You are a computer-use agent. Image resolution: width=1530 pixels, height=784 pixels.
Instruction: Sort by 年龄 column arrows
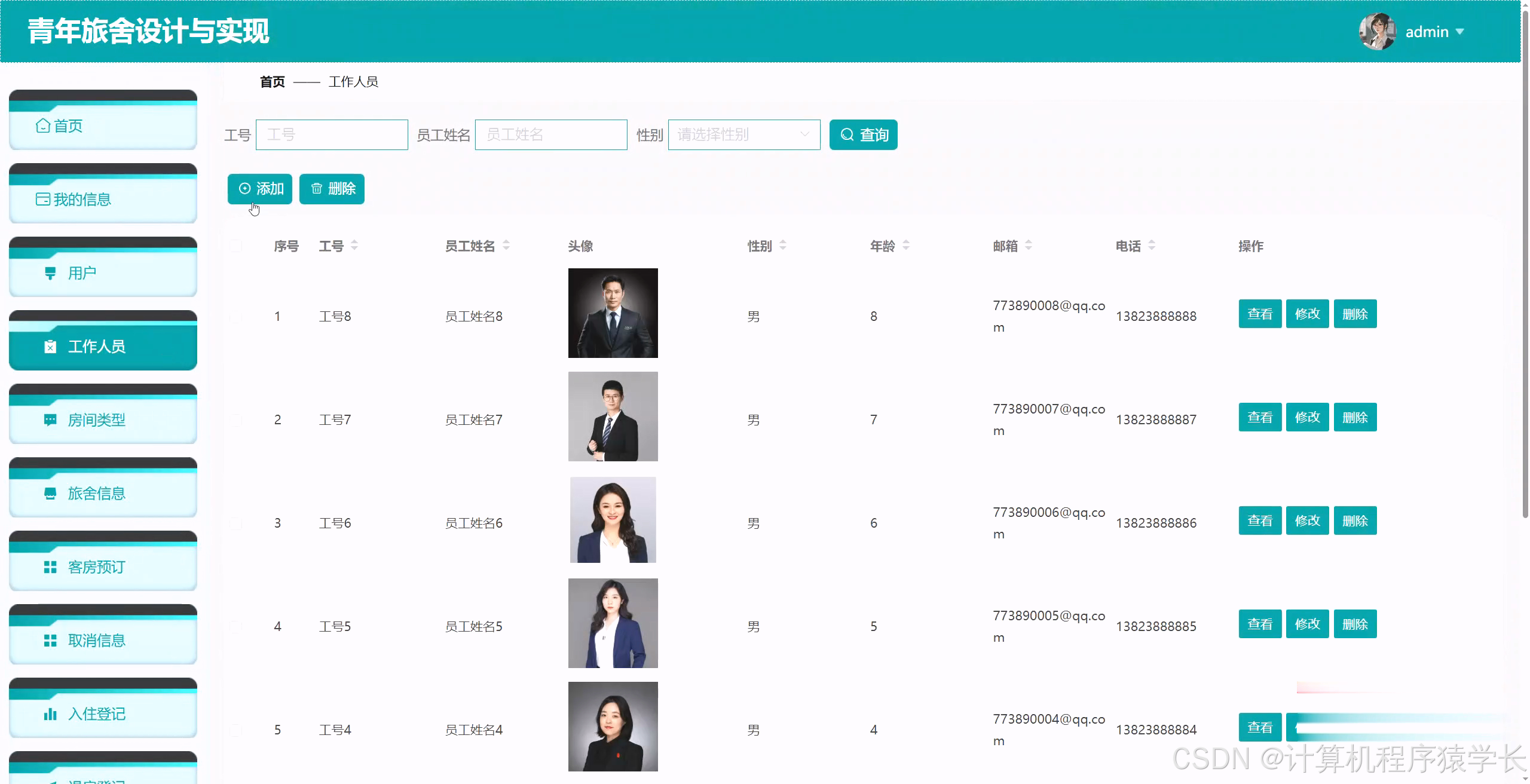coord(906,246)
